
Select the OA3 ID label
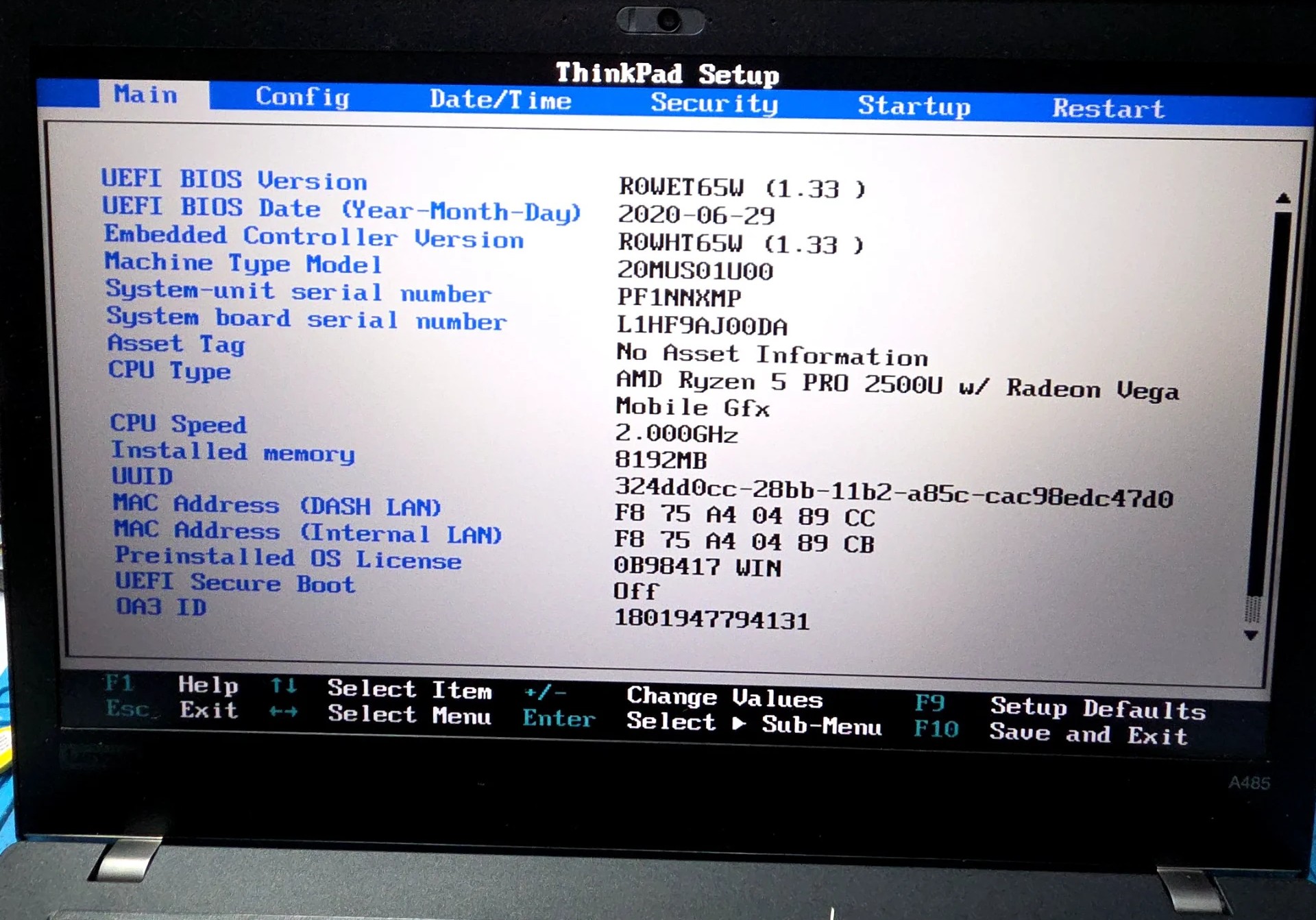[161, 607]
